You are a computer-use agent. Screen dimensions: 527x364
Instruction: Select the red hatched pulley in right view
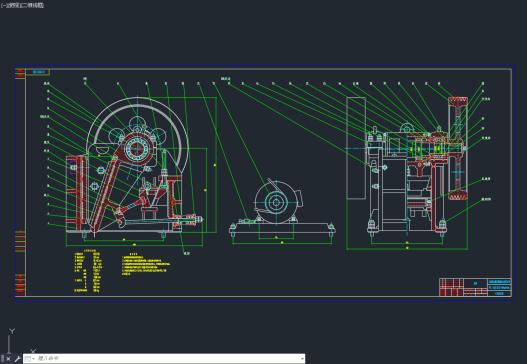tap(458, 148)
